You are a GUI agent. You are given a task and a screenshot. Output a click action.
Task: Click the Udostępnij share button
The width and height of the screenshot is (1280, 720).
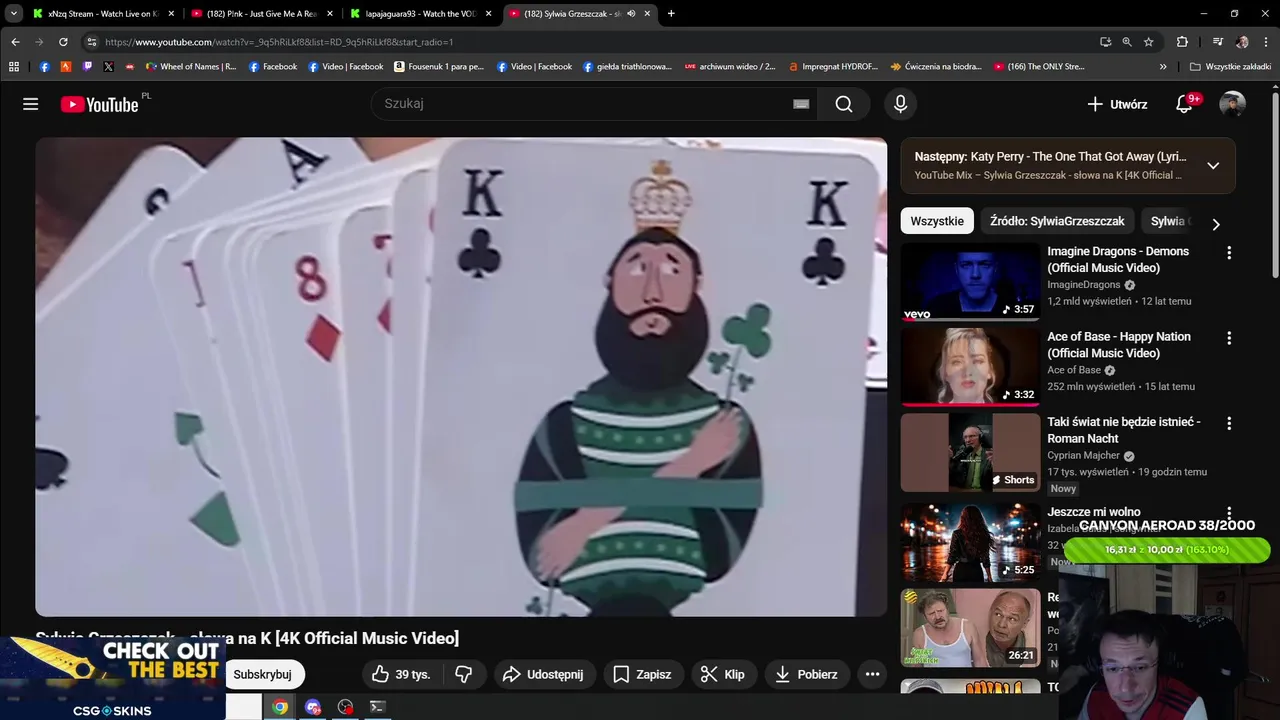pyautogui.click(x=542, y=674)
